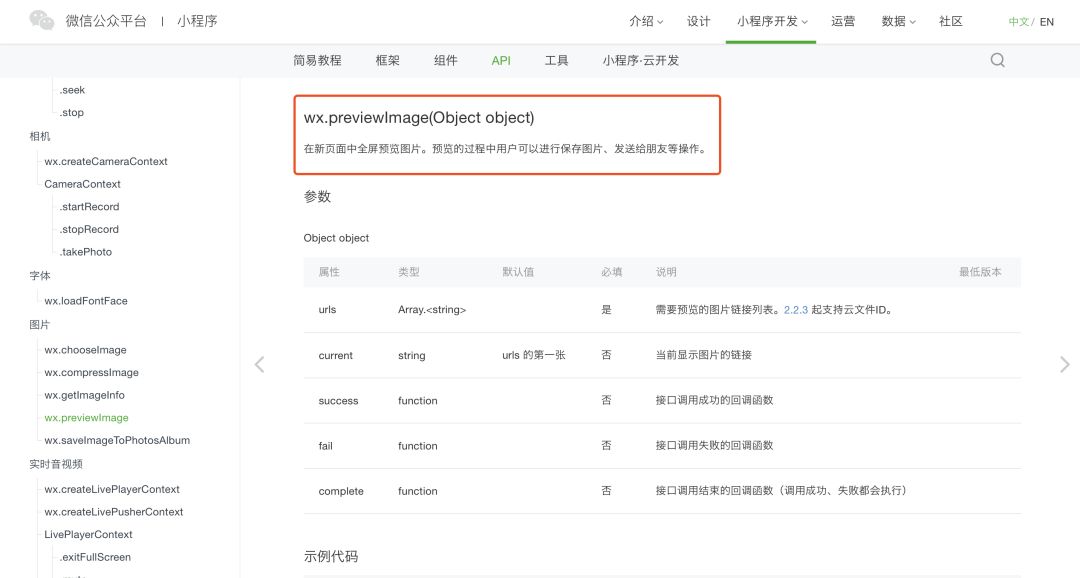Open the 社区 menu item
1080x578 pixels.
(x=951, y=21)
